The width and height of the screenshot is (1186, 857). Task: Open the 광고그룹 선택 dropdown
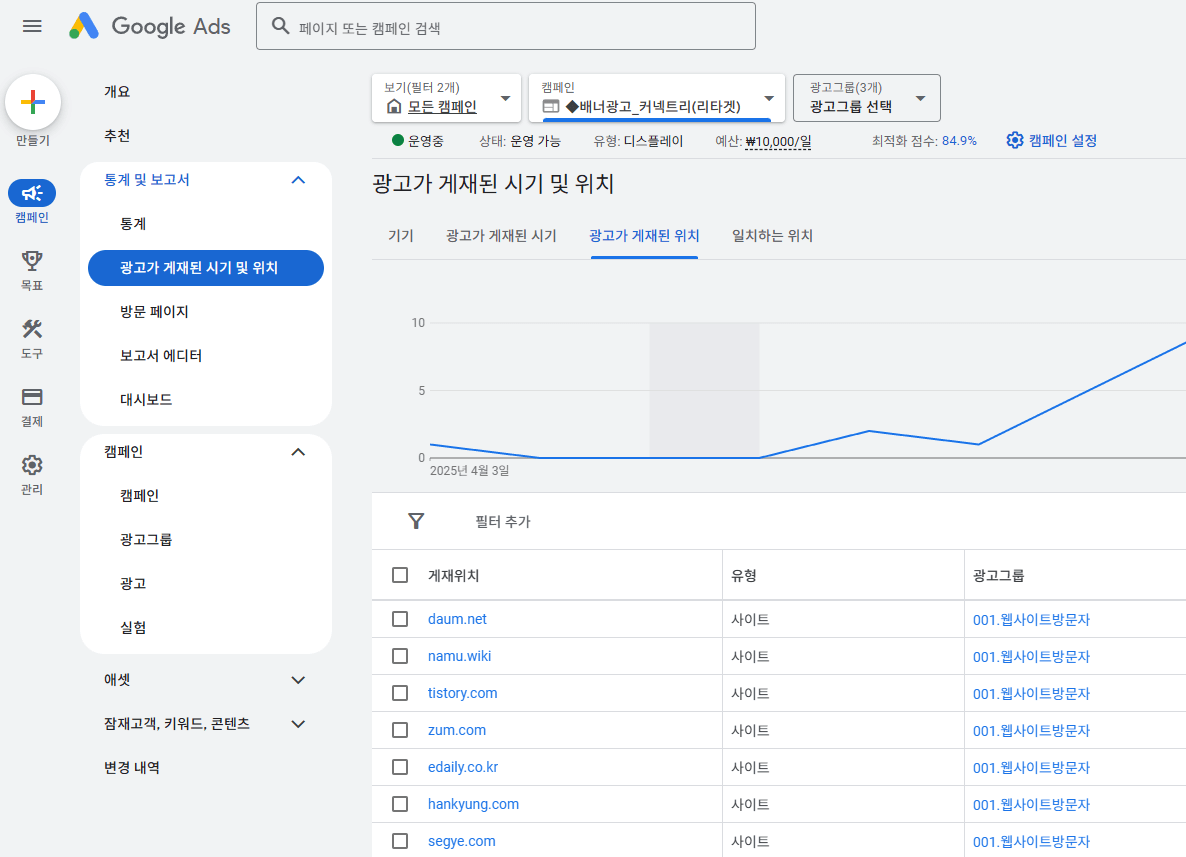[867, 98]
